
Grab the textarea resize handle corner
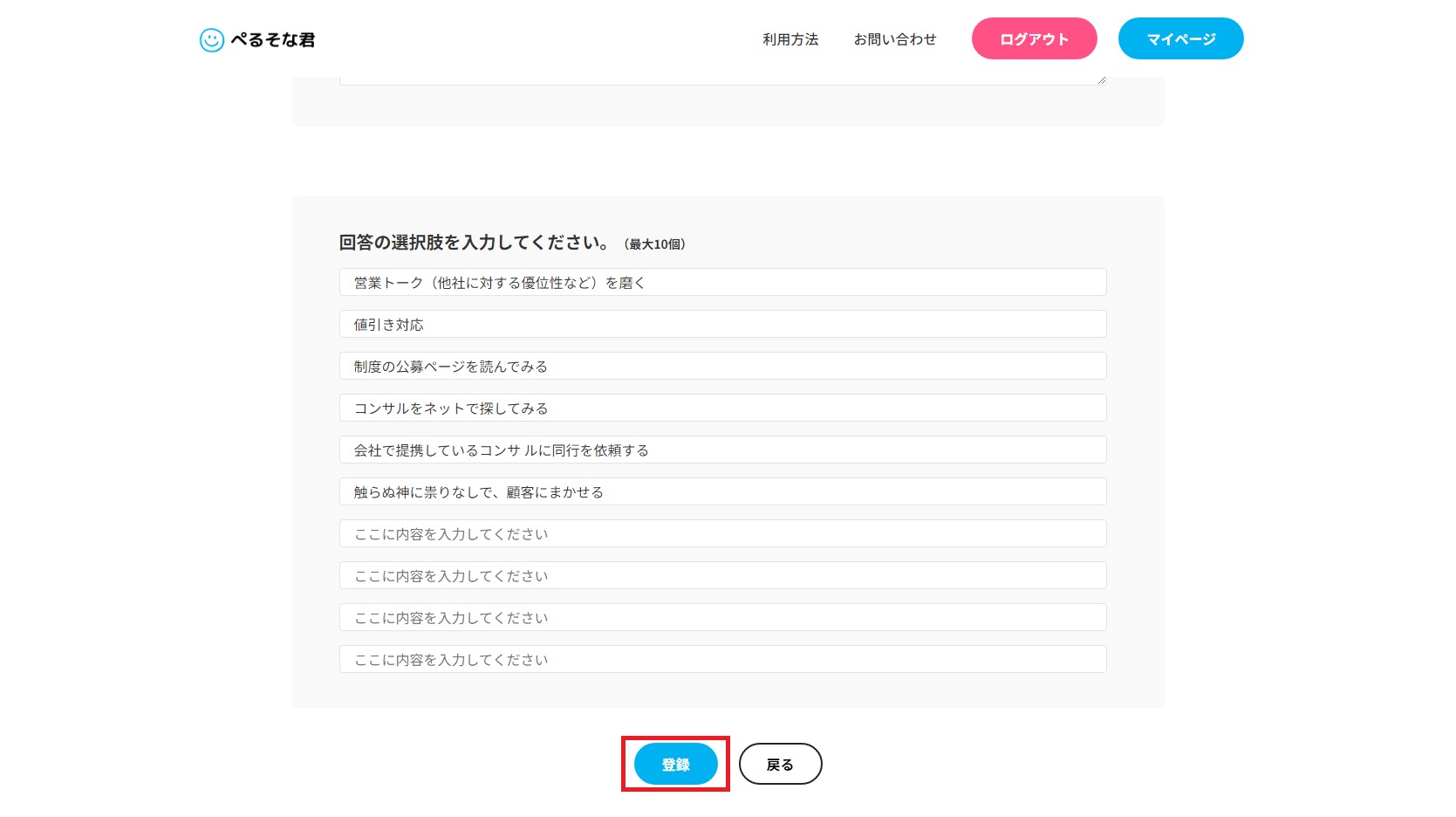pos(1102,79)
